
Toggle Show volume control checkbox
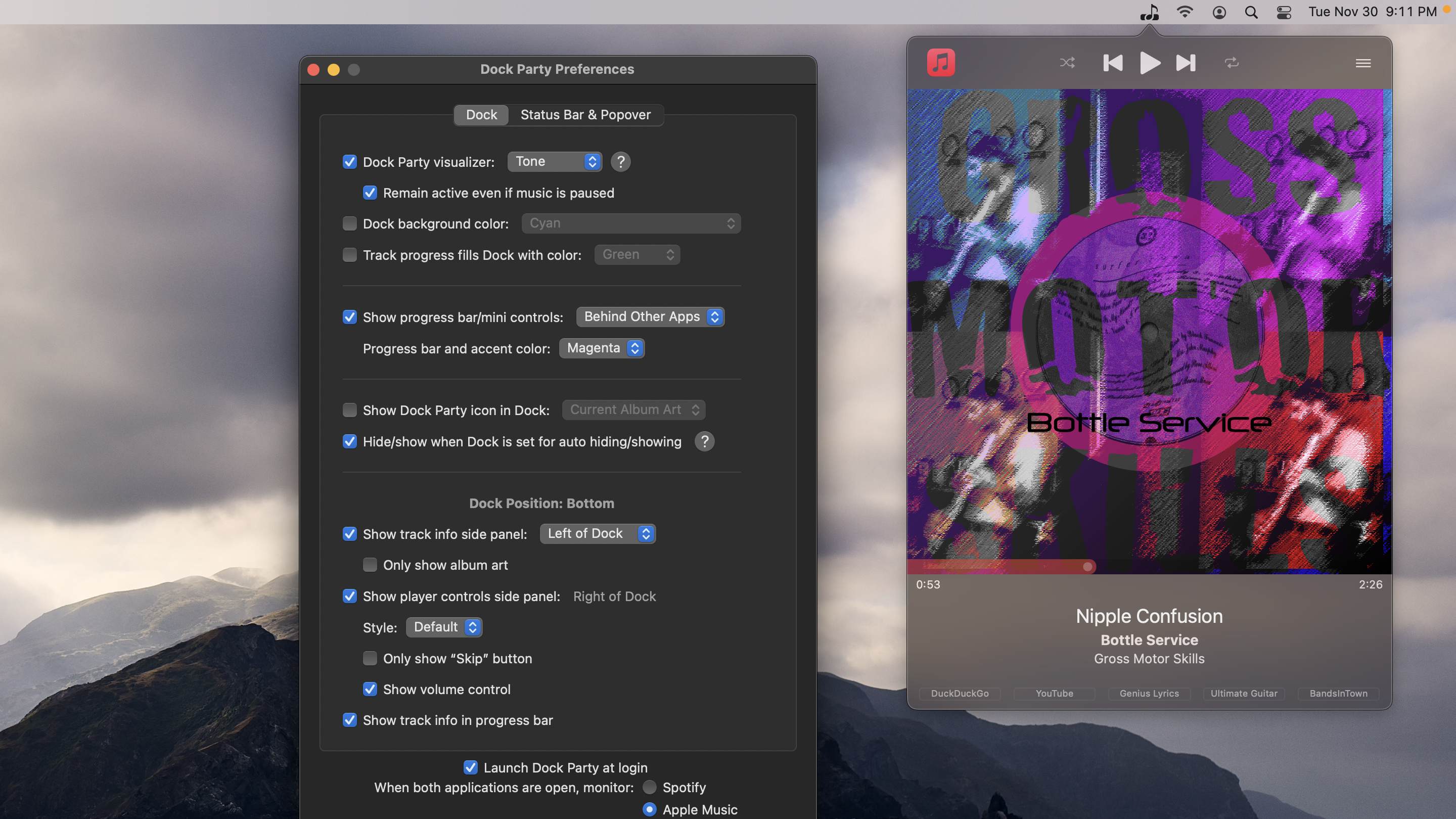coord(370,689)
